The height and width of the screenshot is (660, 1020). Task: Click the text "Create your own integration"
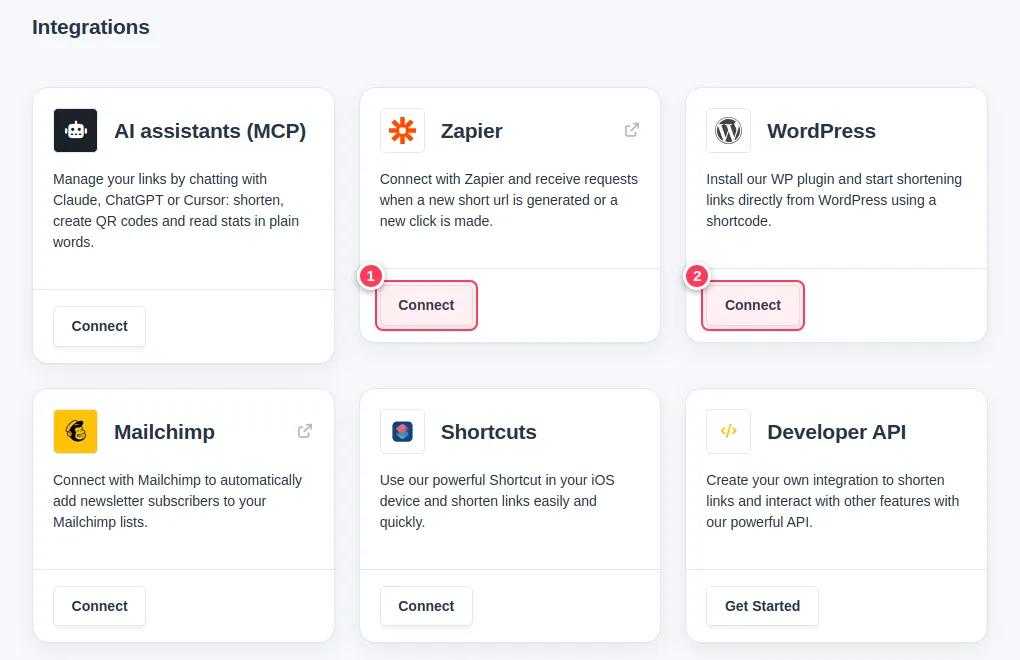tap(792, 480)
